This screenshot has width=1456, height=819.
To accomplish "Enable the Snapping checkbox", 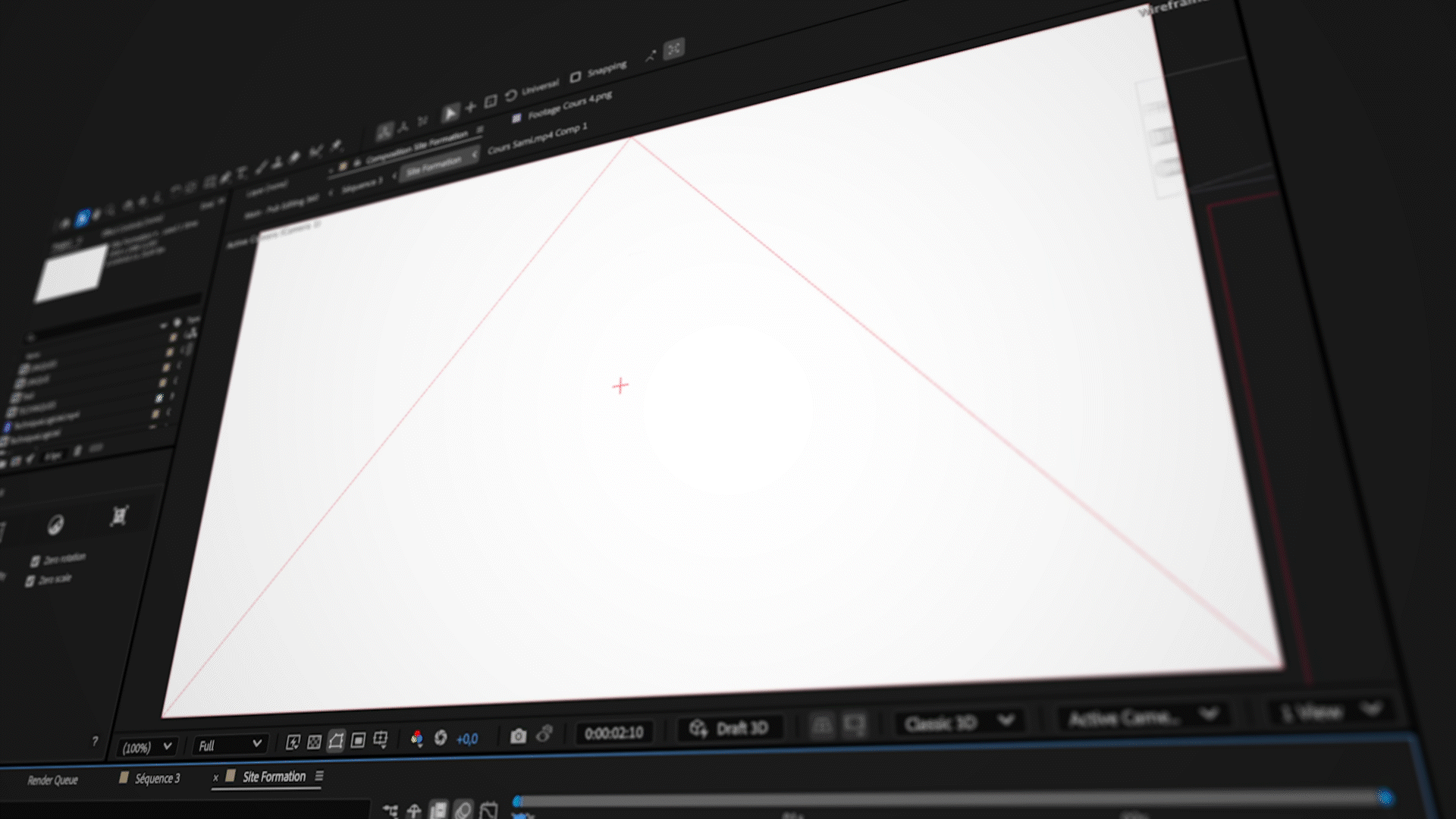I will (576, 77).
